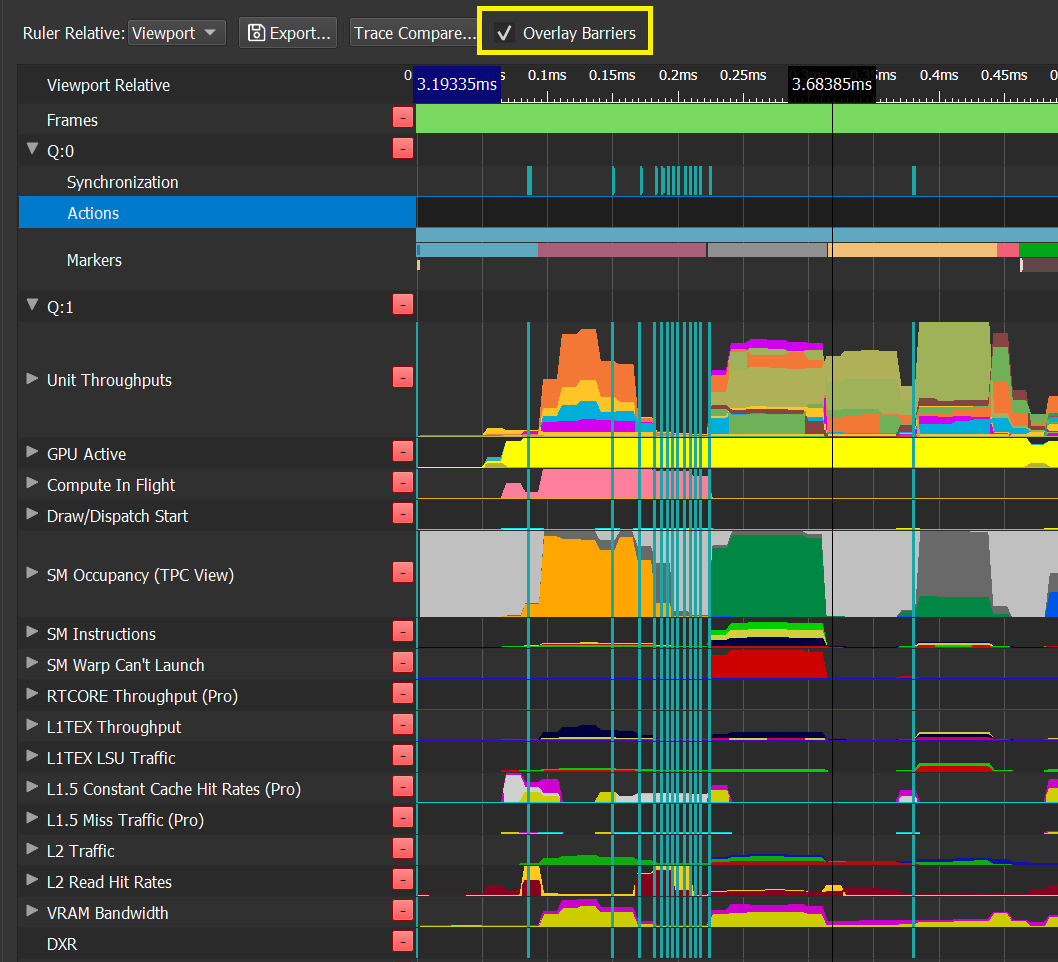The image size is (1058, 962).
Task: Click the minus icon next to VRAM Bandwidth
Action: tap(402, 911)
